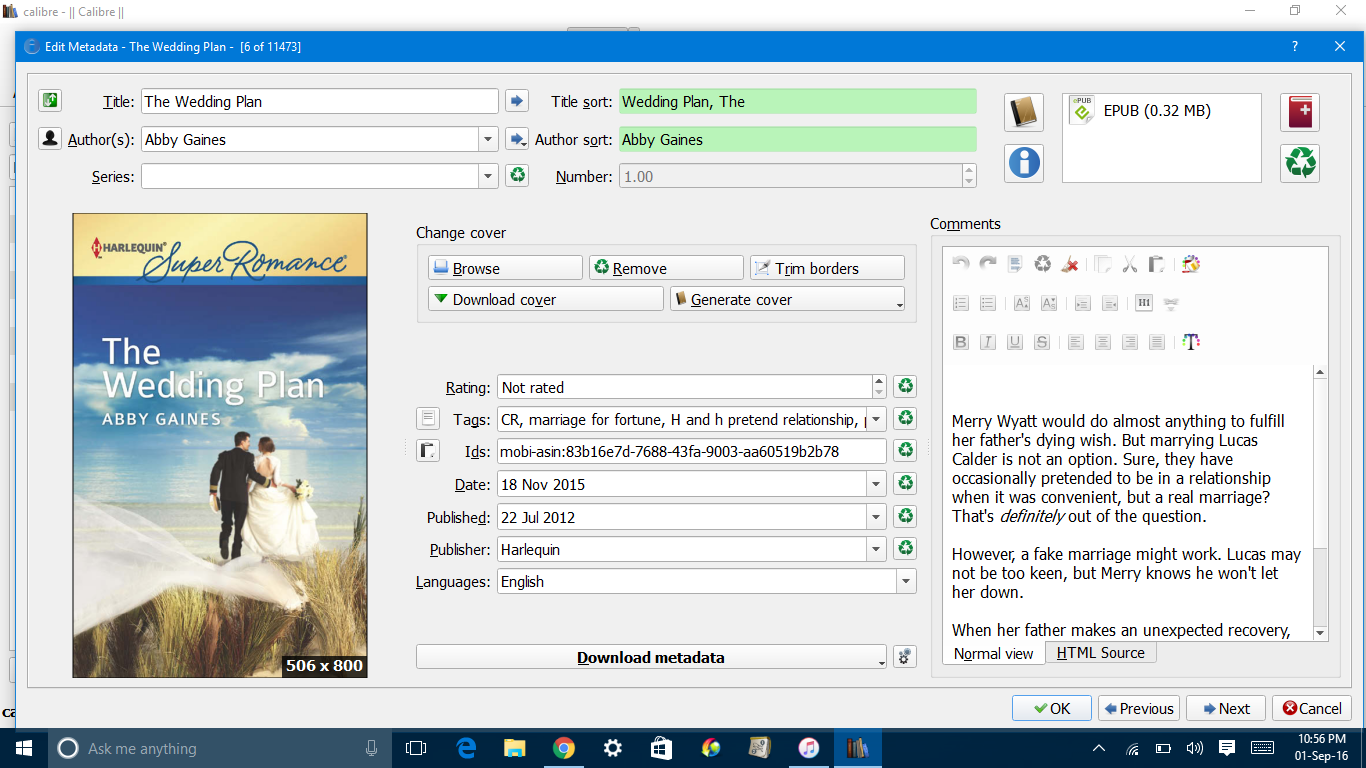The height and width of the screenshot is (768, 1366).
Task: Open the manage authors icon beside Author(s)
Action: [x=50, y=139]
